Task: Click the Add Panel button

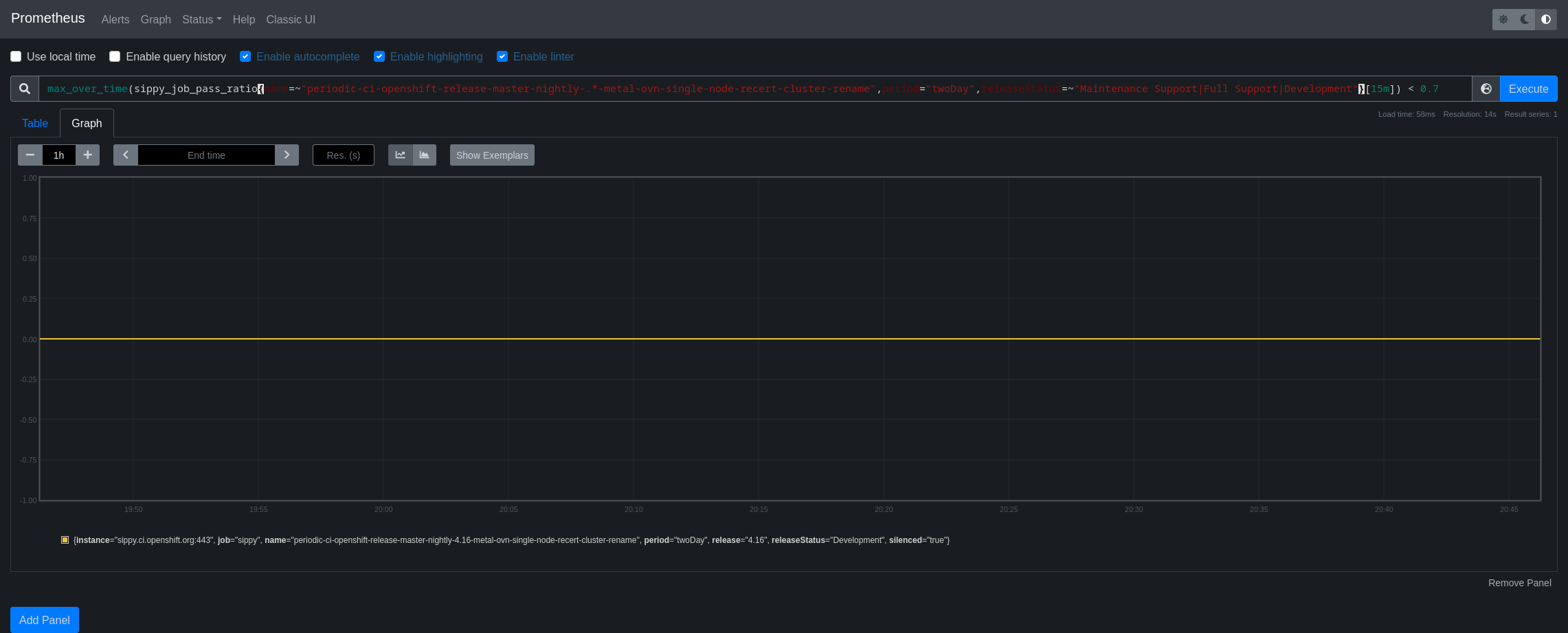Action: click(45, 620)
